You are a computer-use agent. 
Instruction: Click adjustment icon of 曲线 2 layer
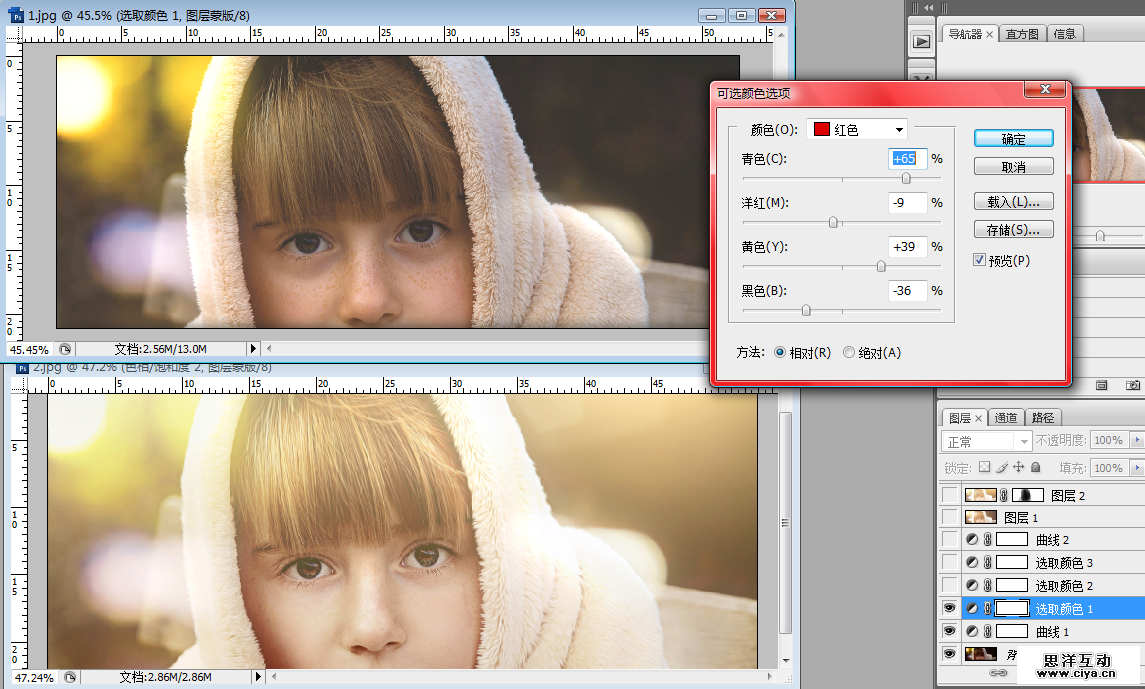pos(972,540)
